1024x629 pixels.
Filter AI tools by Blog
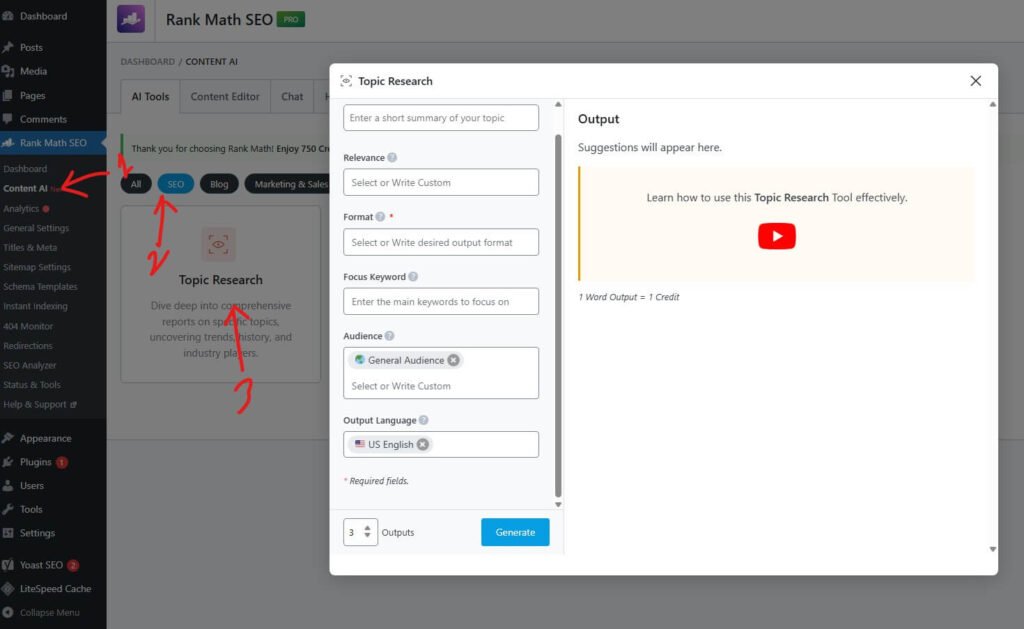(219, 184)
